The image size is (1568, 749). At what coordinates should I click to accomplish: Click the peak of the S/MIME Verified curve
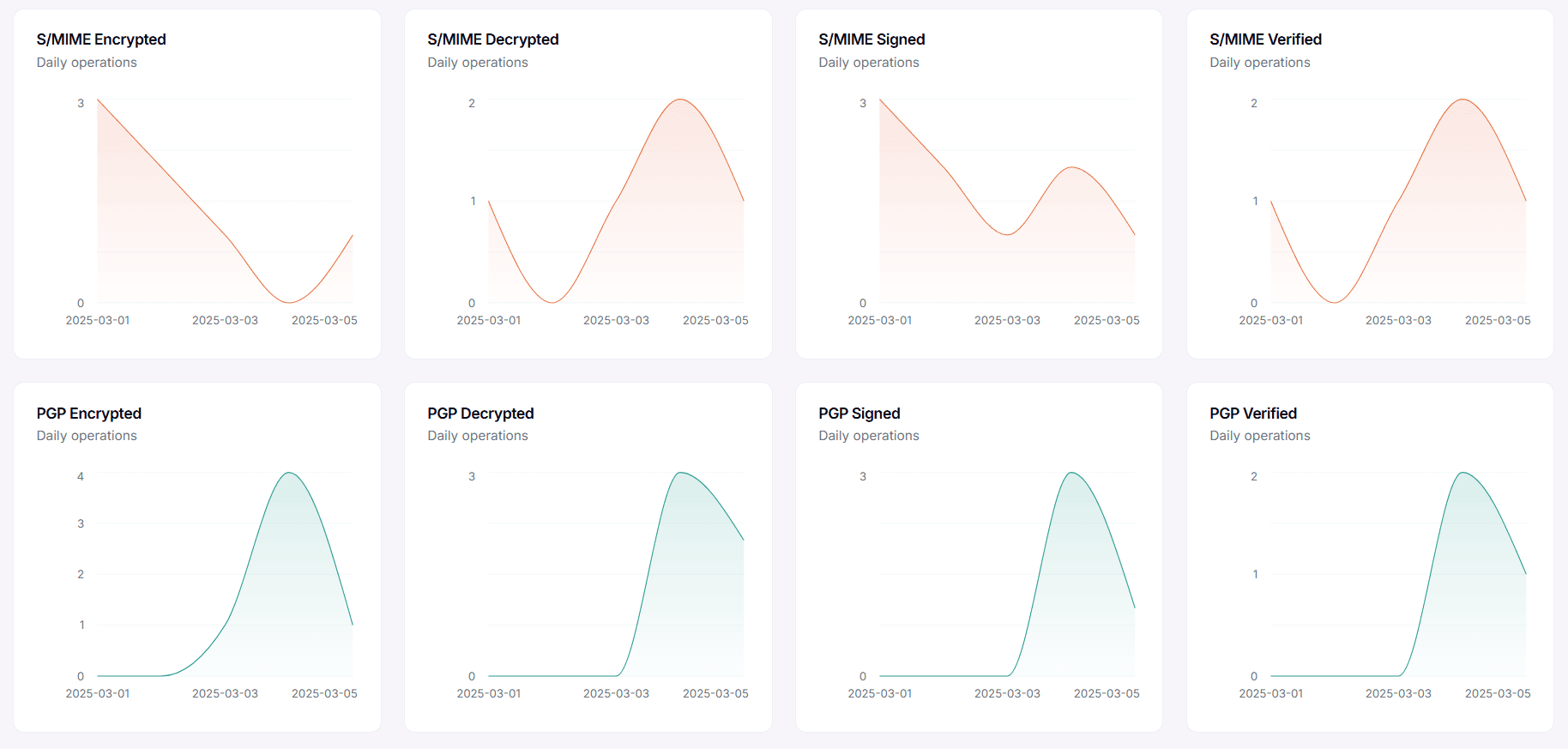tap(1462, 100)
